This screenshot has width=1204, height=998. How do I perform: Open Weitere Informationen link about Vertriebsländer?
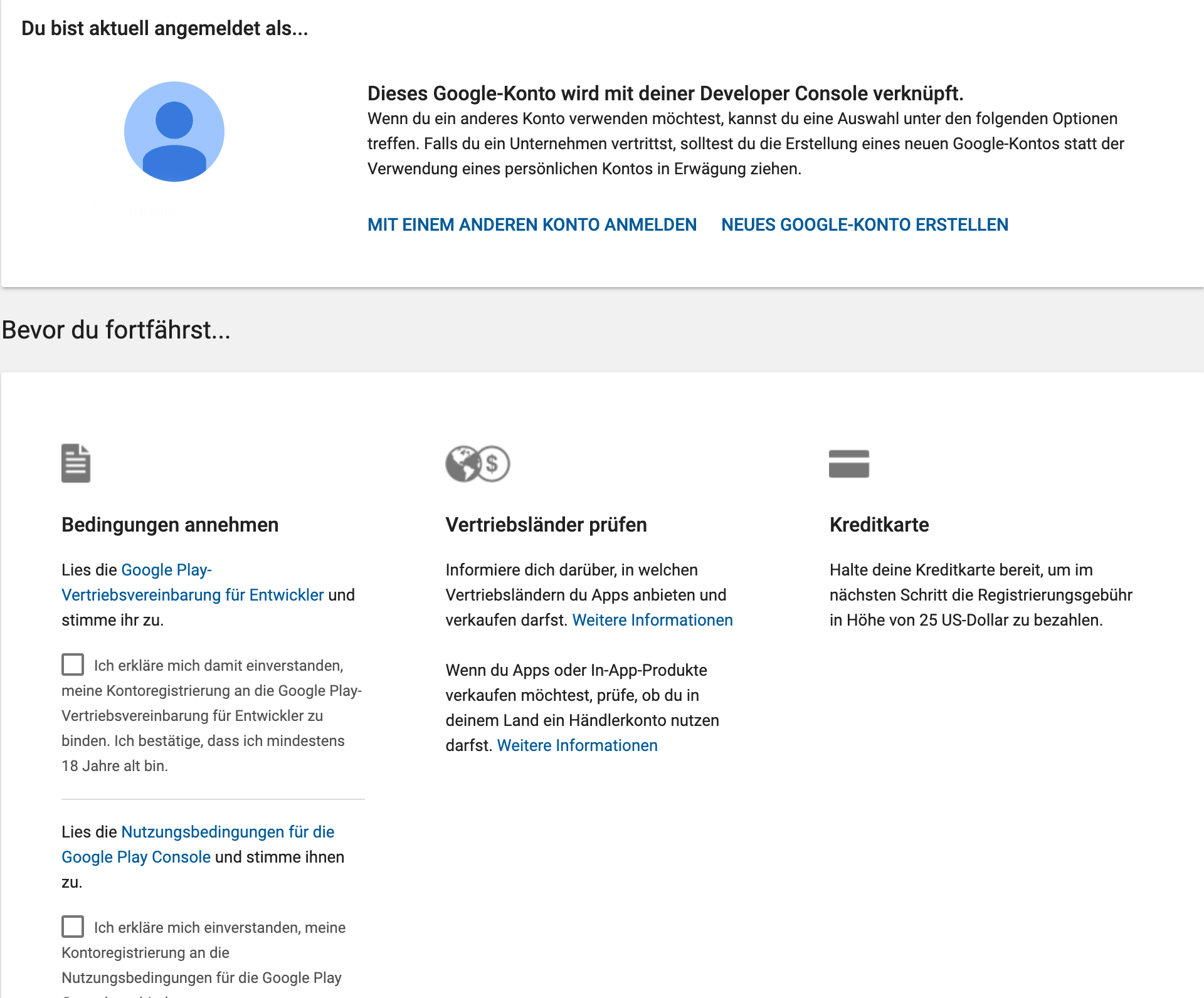[653, 620]
